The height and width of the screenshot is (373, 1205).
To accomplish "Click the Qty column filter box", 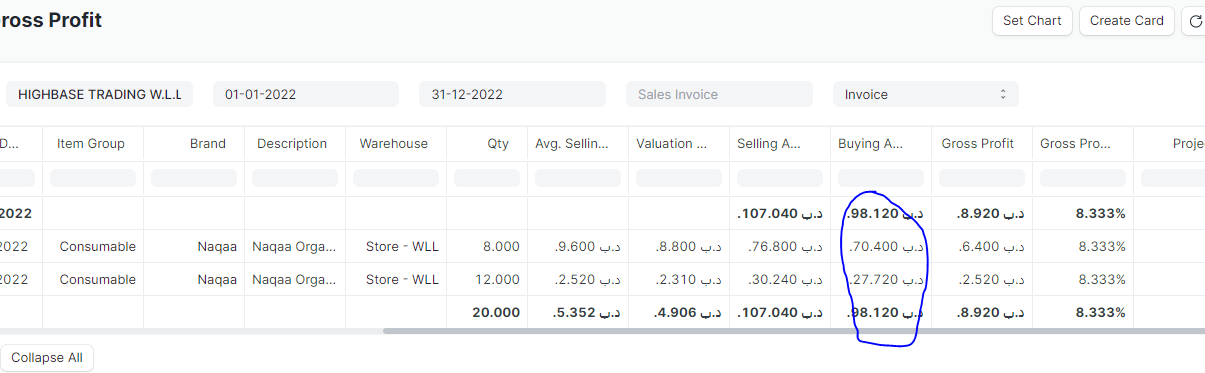I will 487,178.
